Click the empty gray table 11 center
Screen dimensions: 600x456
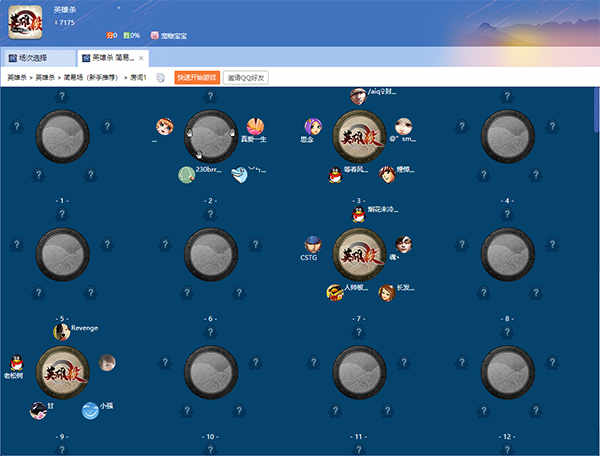pyautogui.click(x=359, y=373)
